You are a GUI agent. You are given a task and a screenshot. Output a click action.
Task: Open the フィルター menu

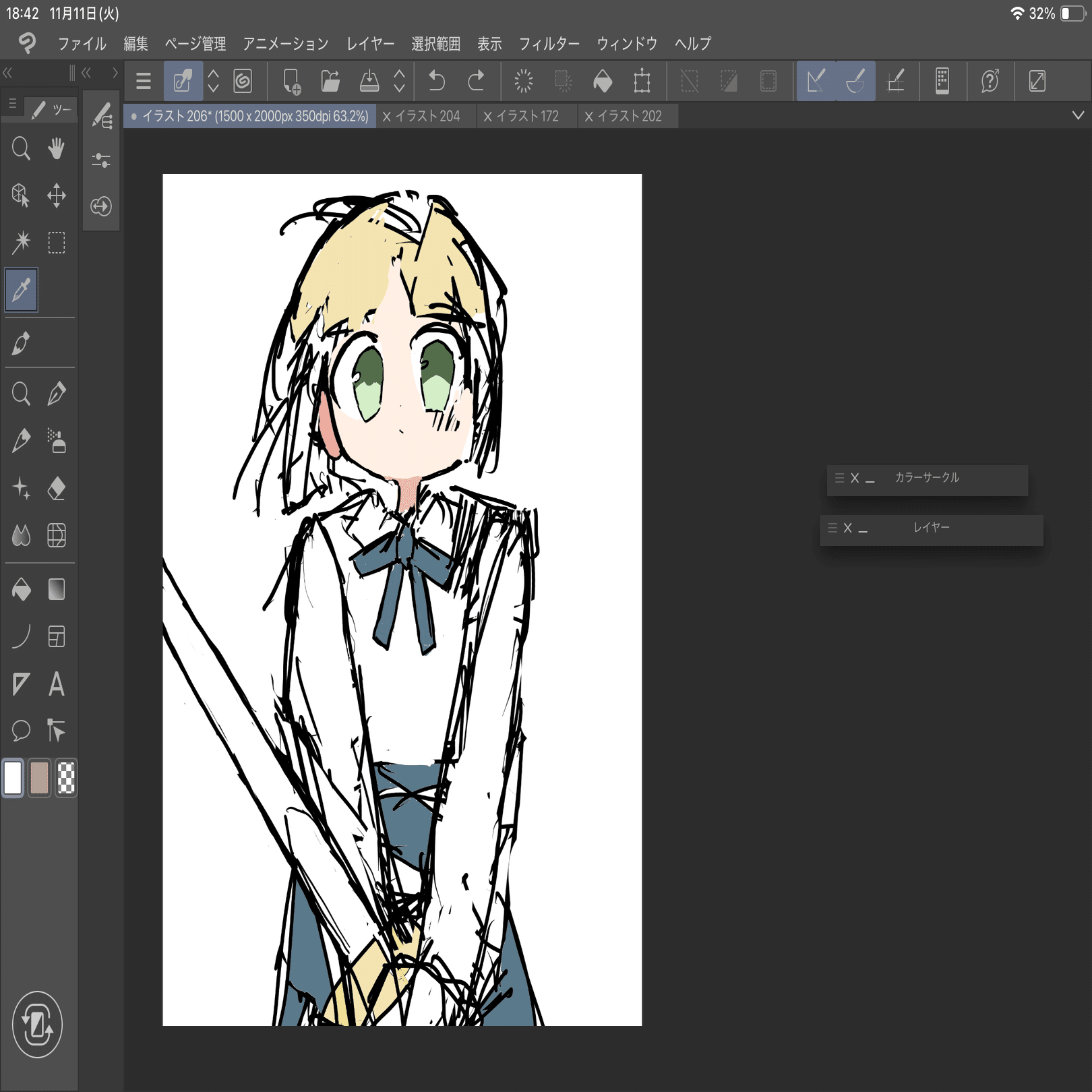pyautogui.click(x=549, y=43)
